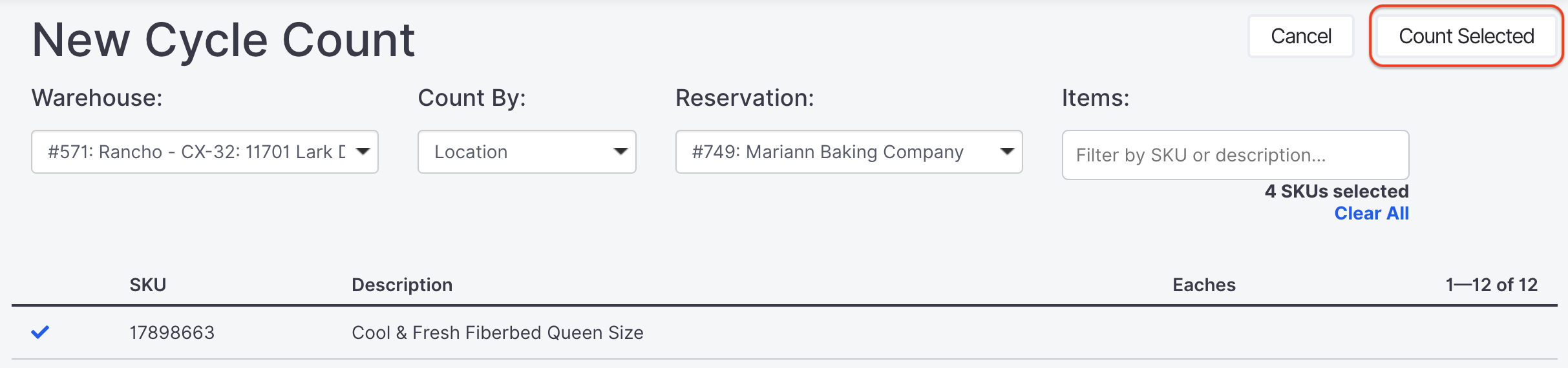Click the 4 SKUs selected text
This screenshot has width=1568, height=368.
tap(1336, 191)
